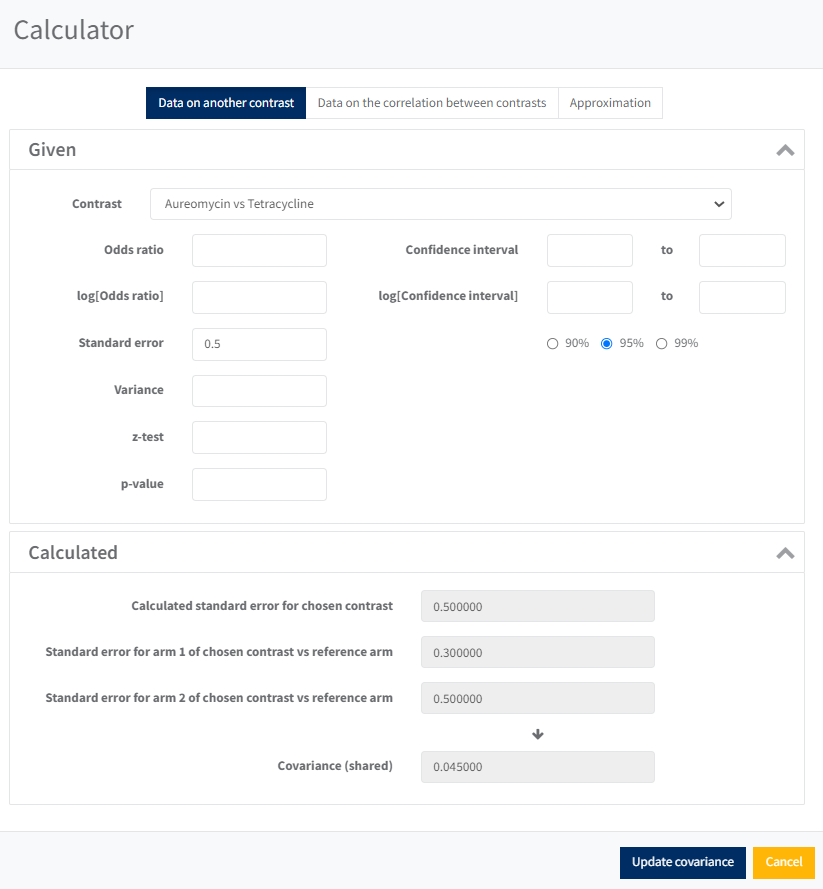Click the z-test input field
The image size is (823, 889).
click(x=259, y=437)
